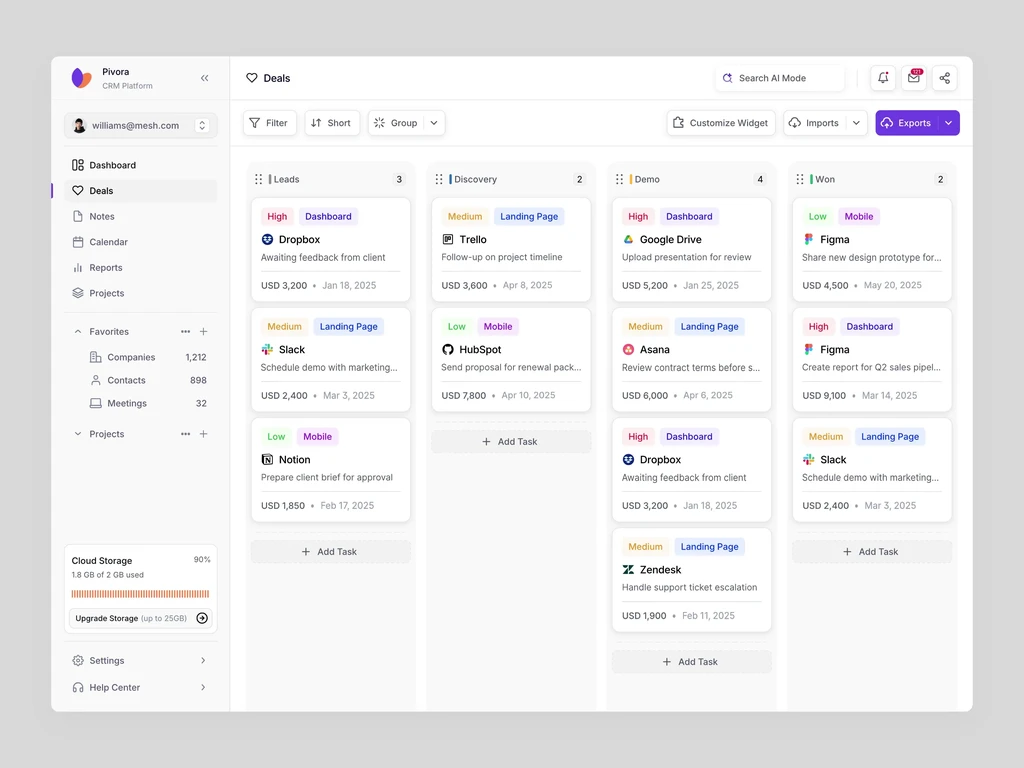The width and height of the screenshot is (1024, 768).
Task: Click the Low tag on Notion card
Action: click(x=276, y=436)
